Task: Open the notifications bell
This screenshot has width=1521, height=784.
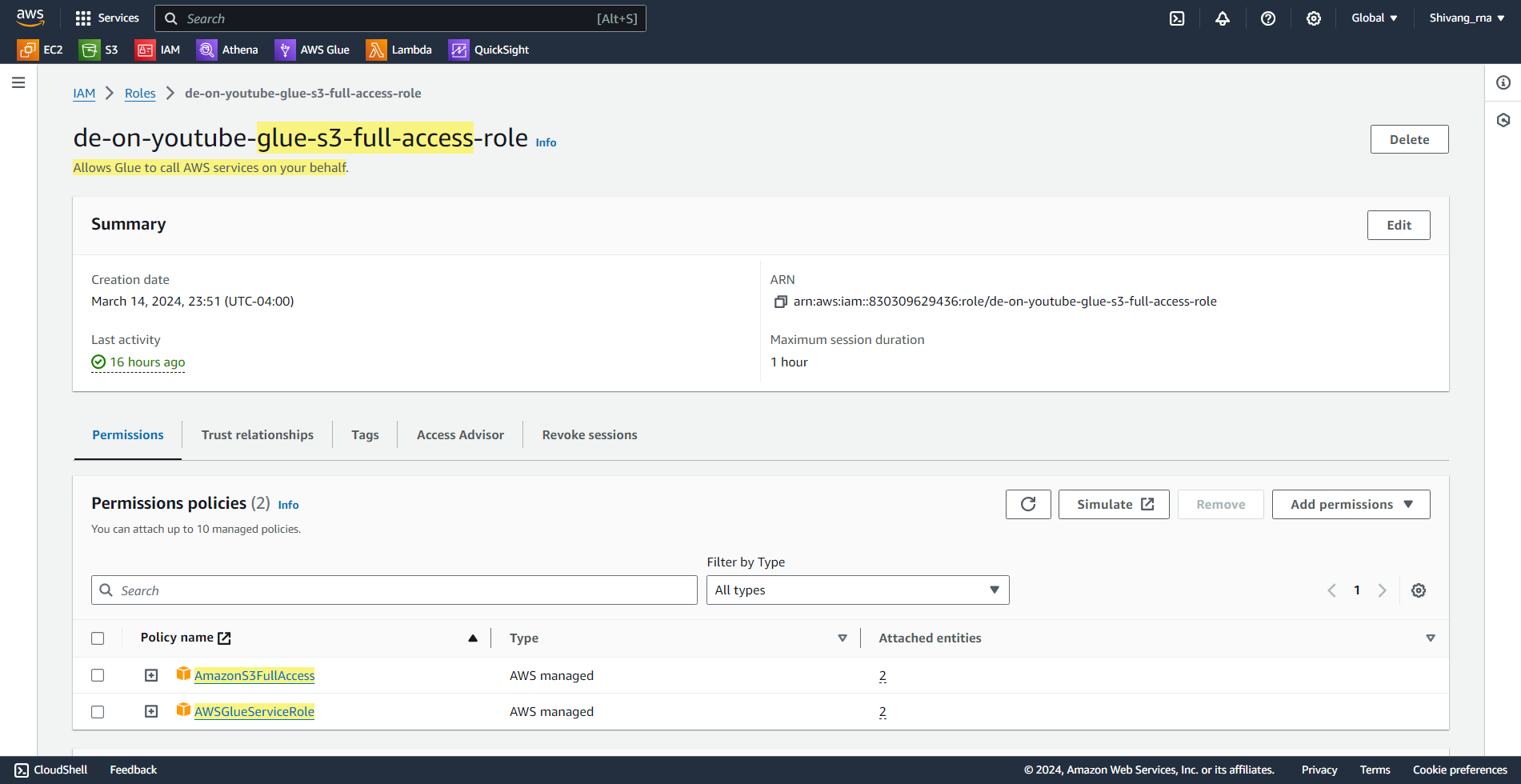Action: [1223, 18]
